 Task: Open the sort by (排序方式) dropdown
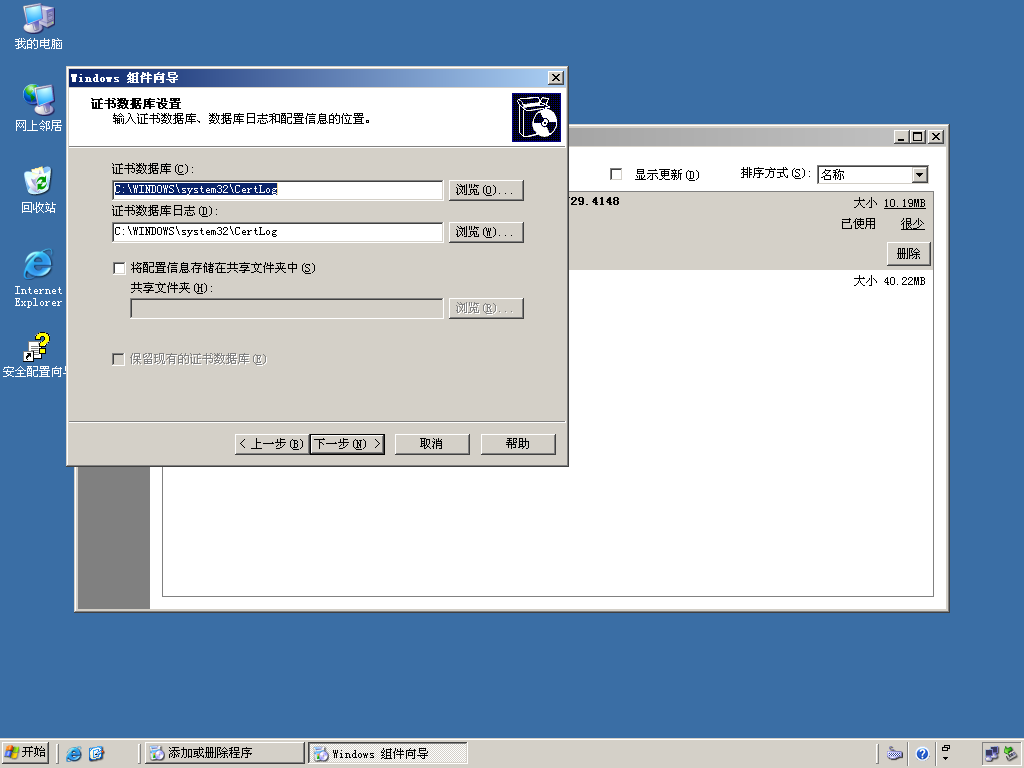[920, 174]
